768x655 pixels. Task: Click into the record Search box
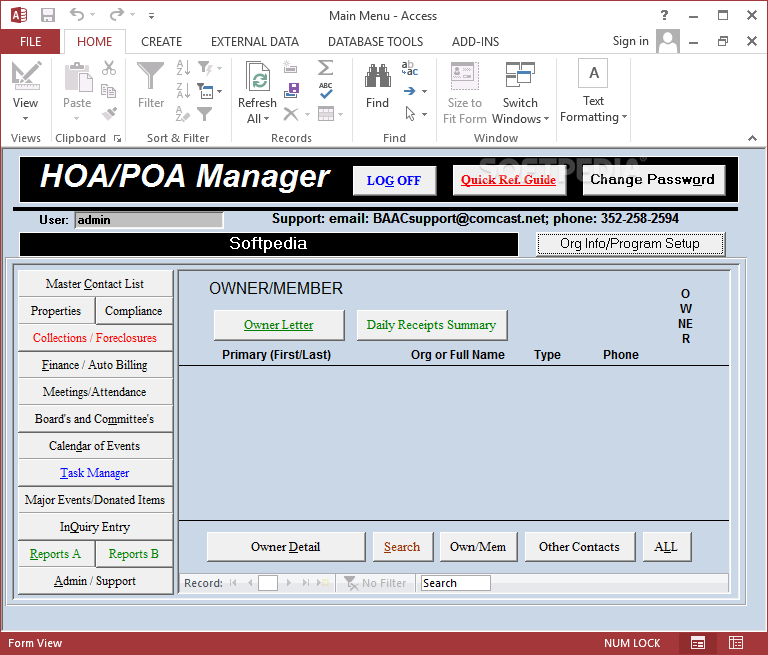[456, 583]
